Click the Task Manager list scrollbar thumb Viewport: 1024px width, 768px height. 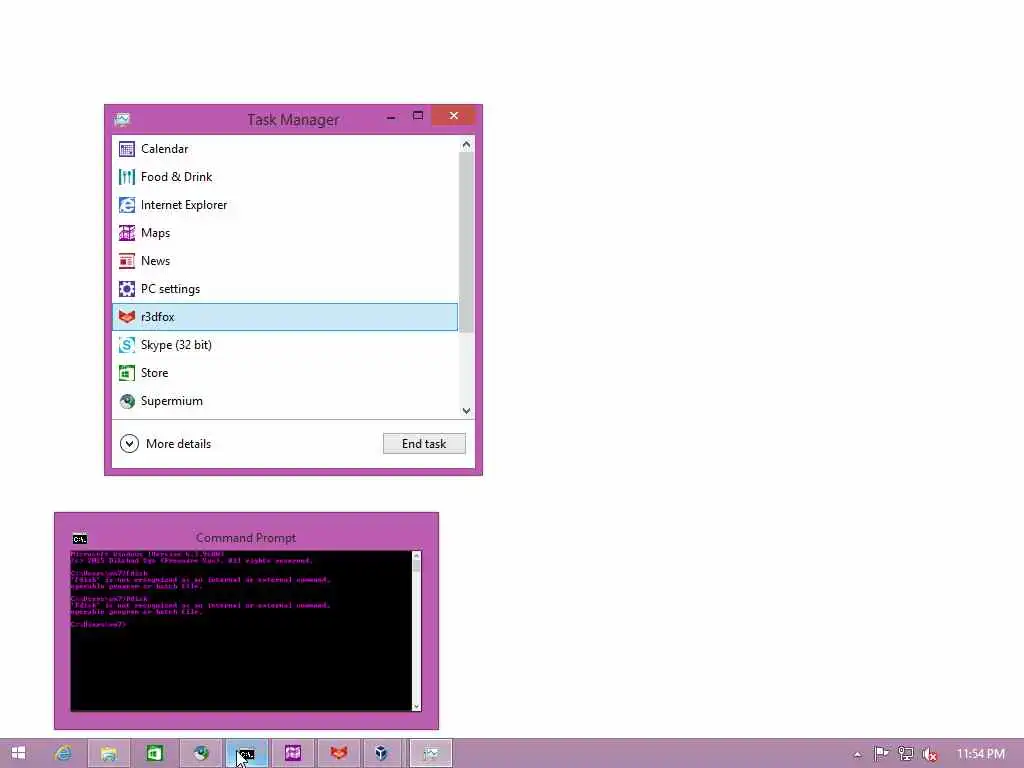(x=466, y=242)
